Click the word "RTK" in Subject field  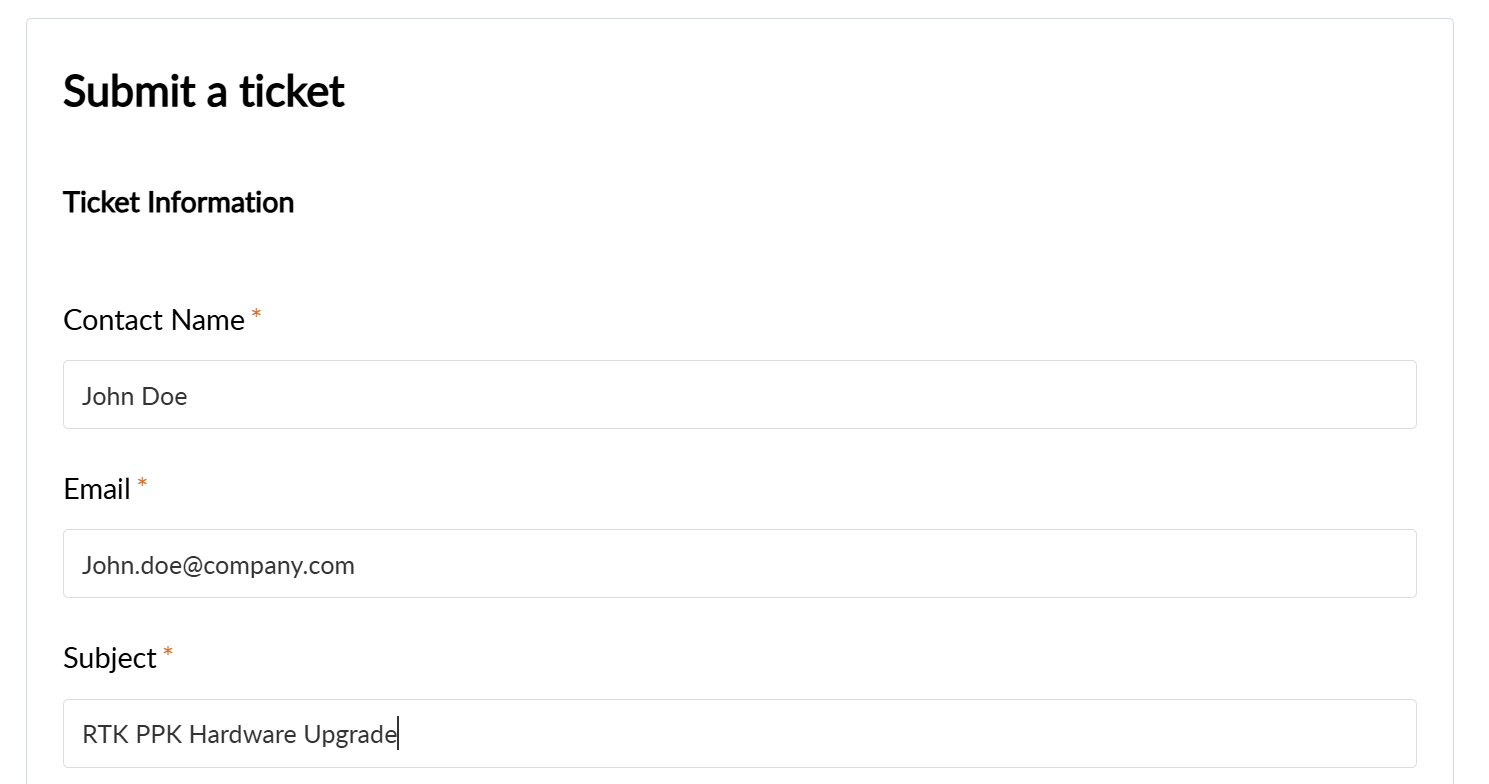(105, 734)
